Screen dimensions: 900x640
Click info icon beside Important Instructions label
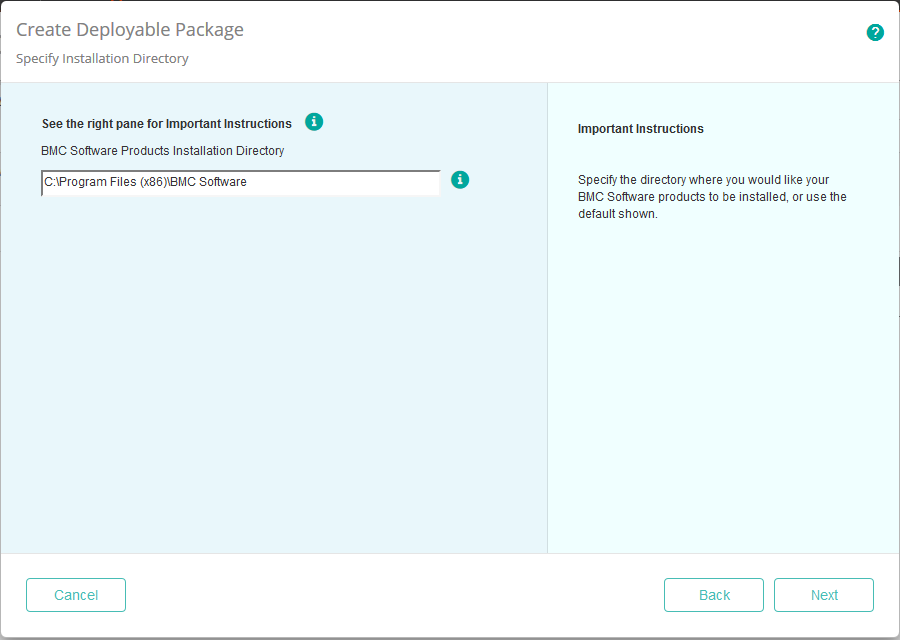[314, 122]
